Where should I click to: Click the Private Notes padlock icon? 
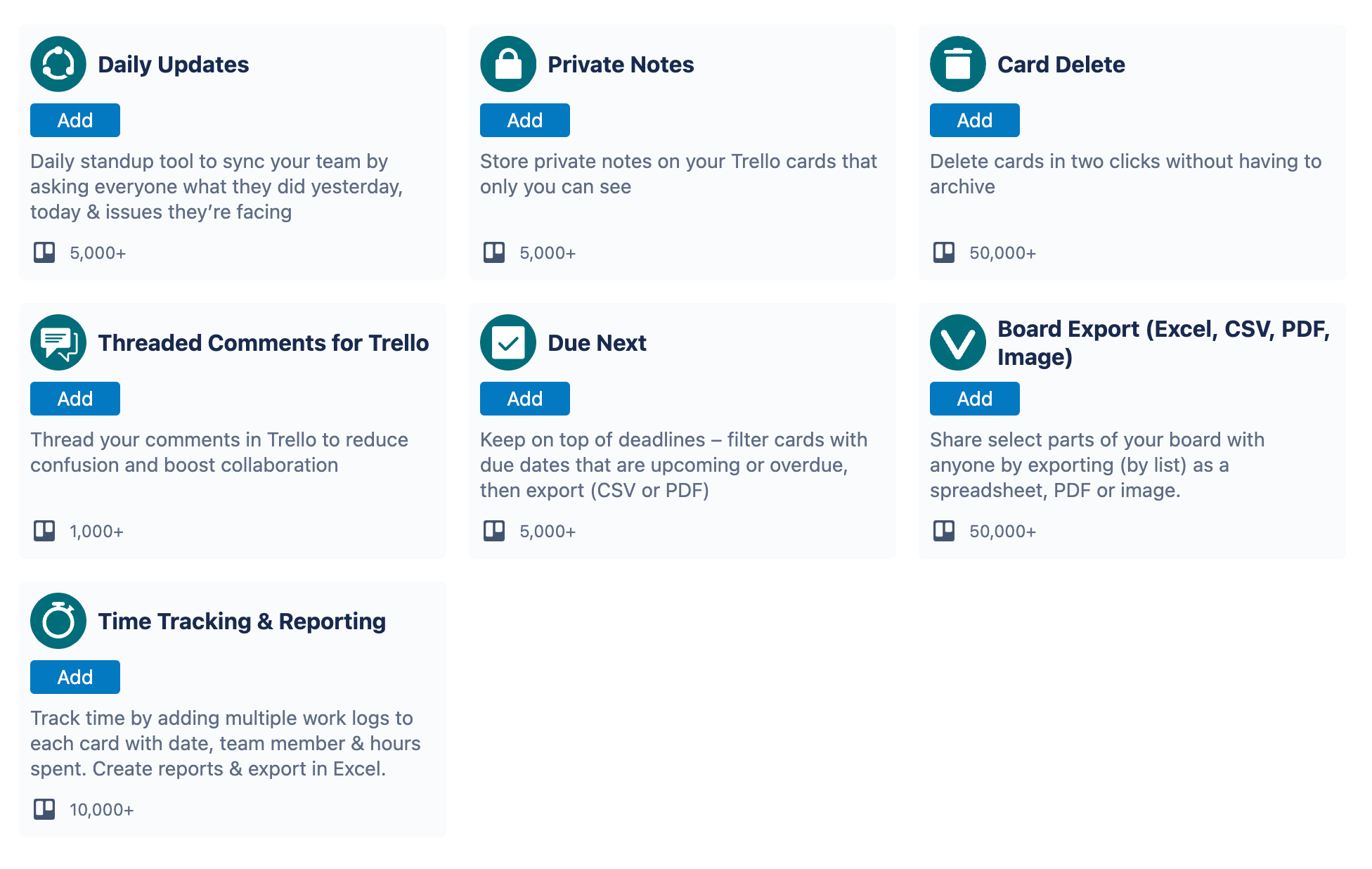[x=508, y=64]
